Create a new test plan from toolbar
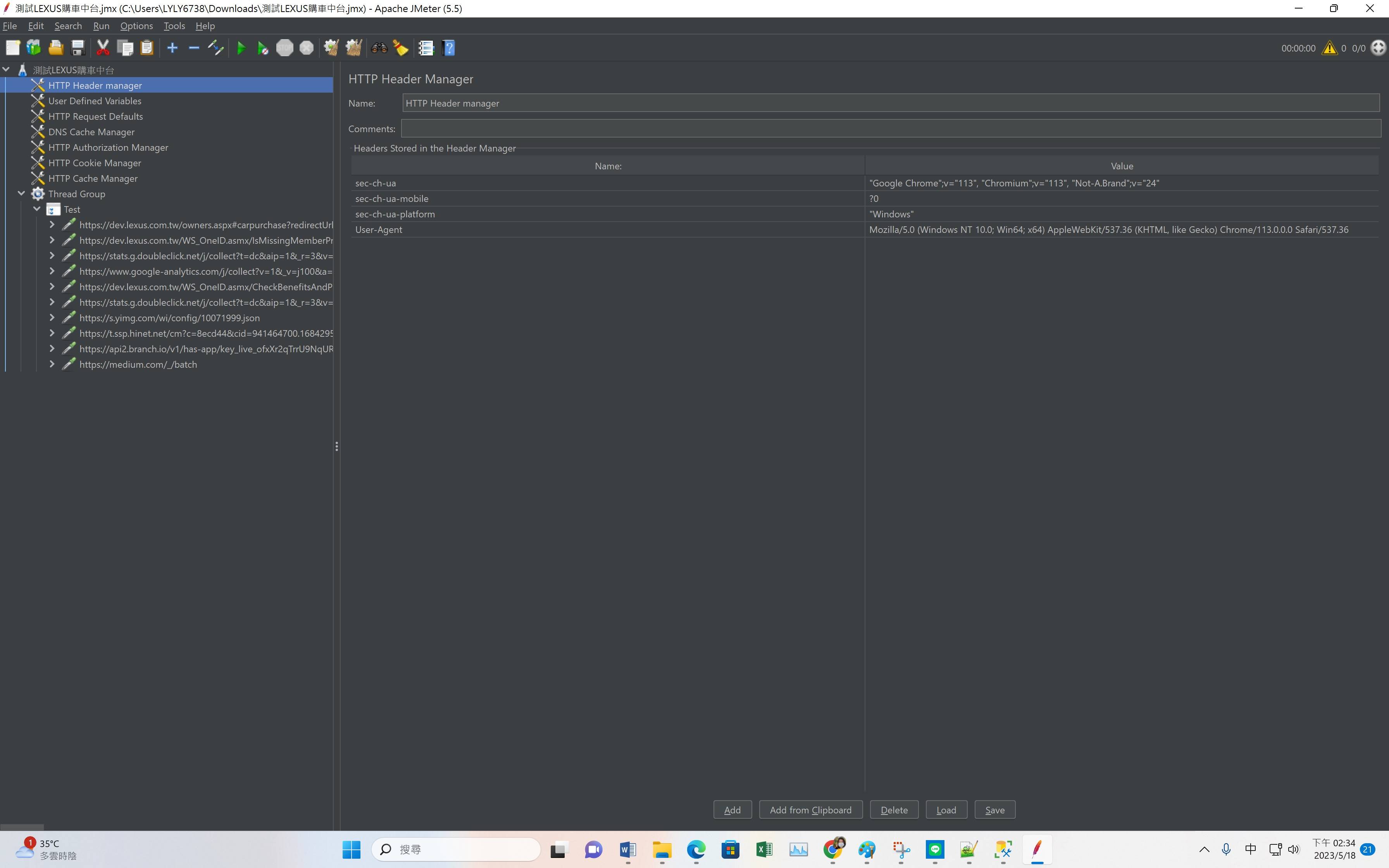The height and width of the screenshot is (868, 1389). tap(13, 48)
